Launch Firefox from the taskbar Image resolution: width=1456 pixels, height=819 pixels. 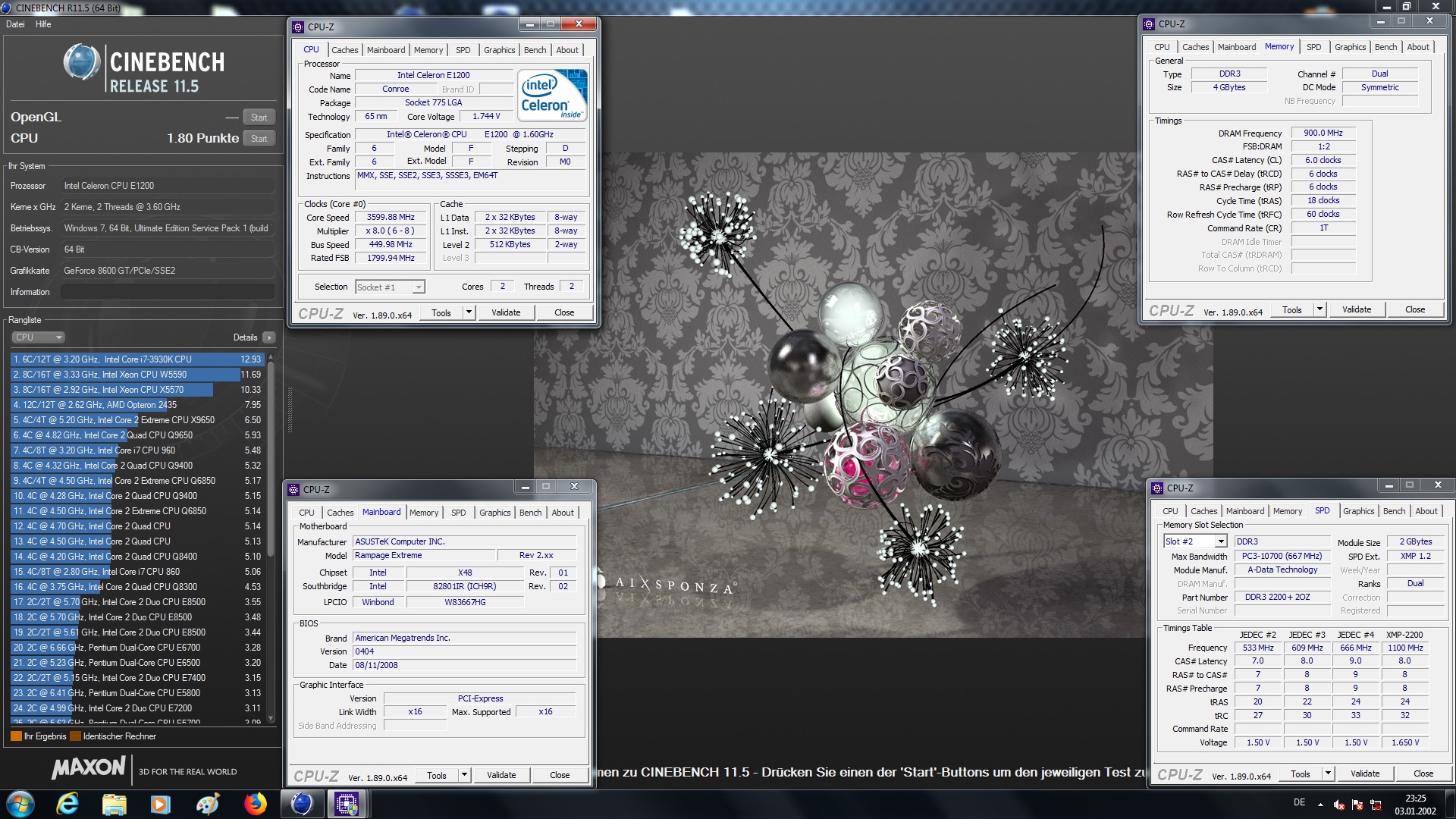(255, 803)
